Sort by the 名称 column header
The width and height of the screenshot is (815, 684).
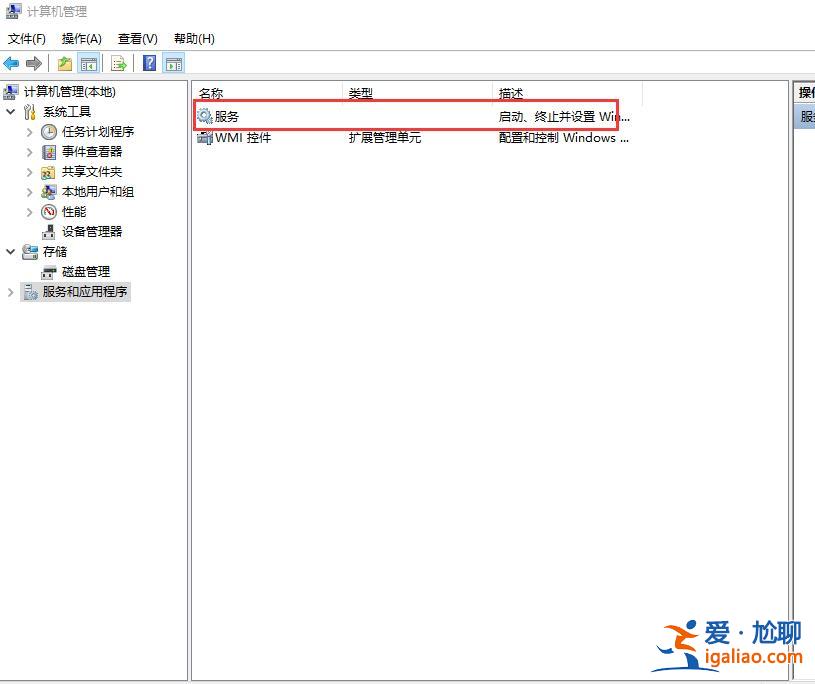click(211, 92)
